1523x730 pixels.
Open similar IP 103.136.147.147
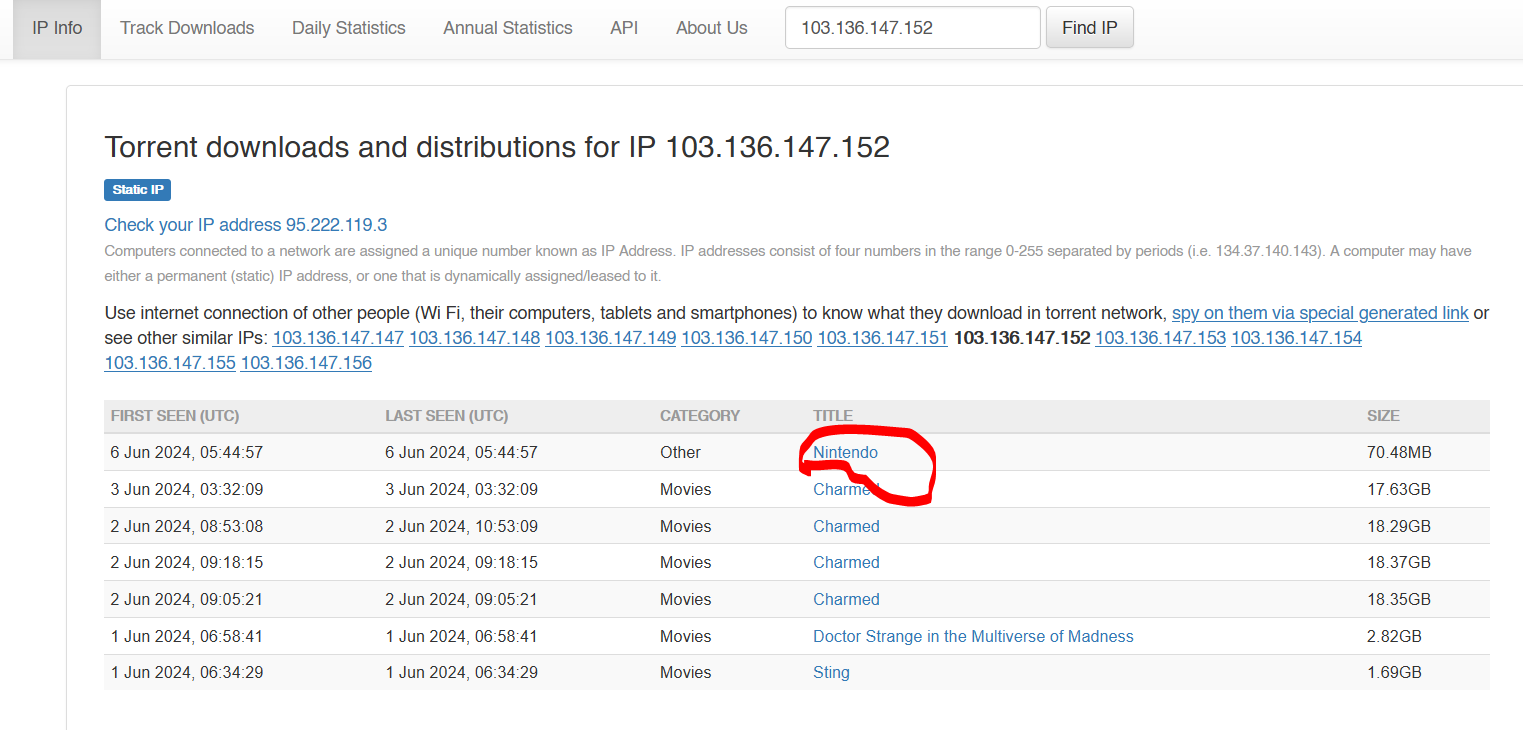point(338,338)
